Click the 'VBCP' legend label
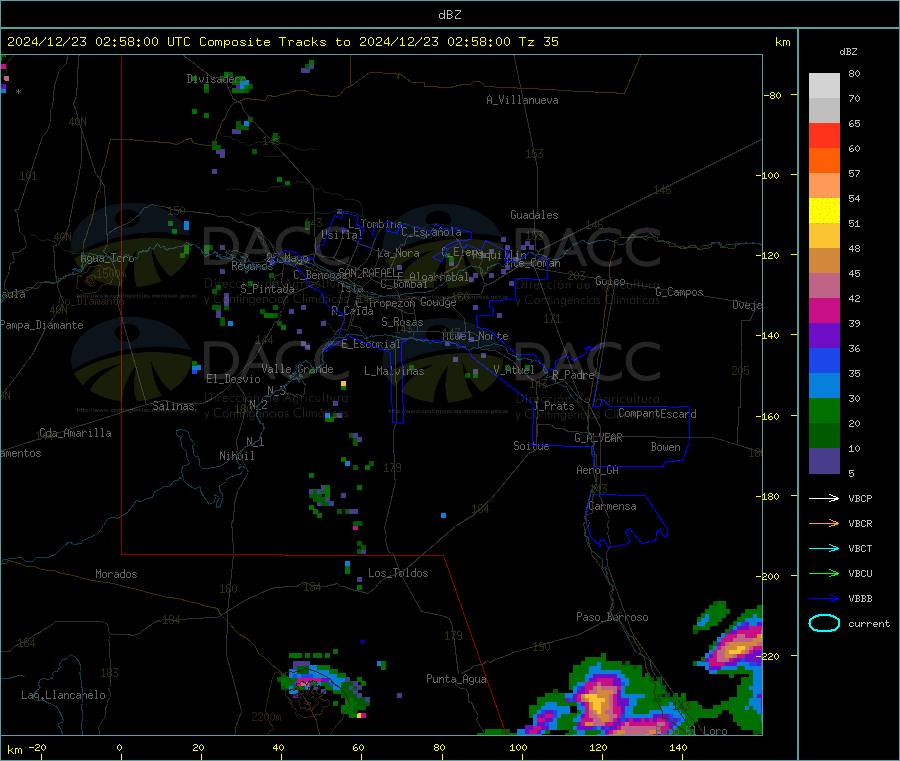 860,499
